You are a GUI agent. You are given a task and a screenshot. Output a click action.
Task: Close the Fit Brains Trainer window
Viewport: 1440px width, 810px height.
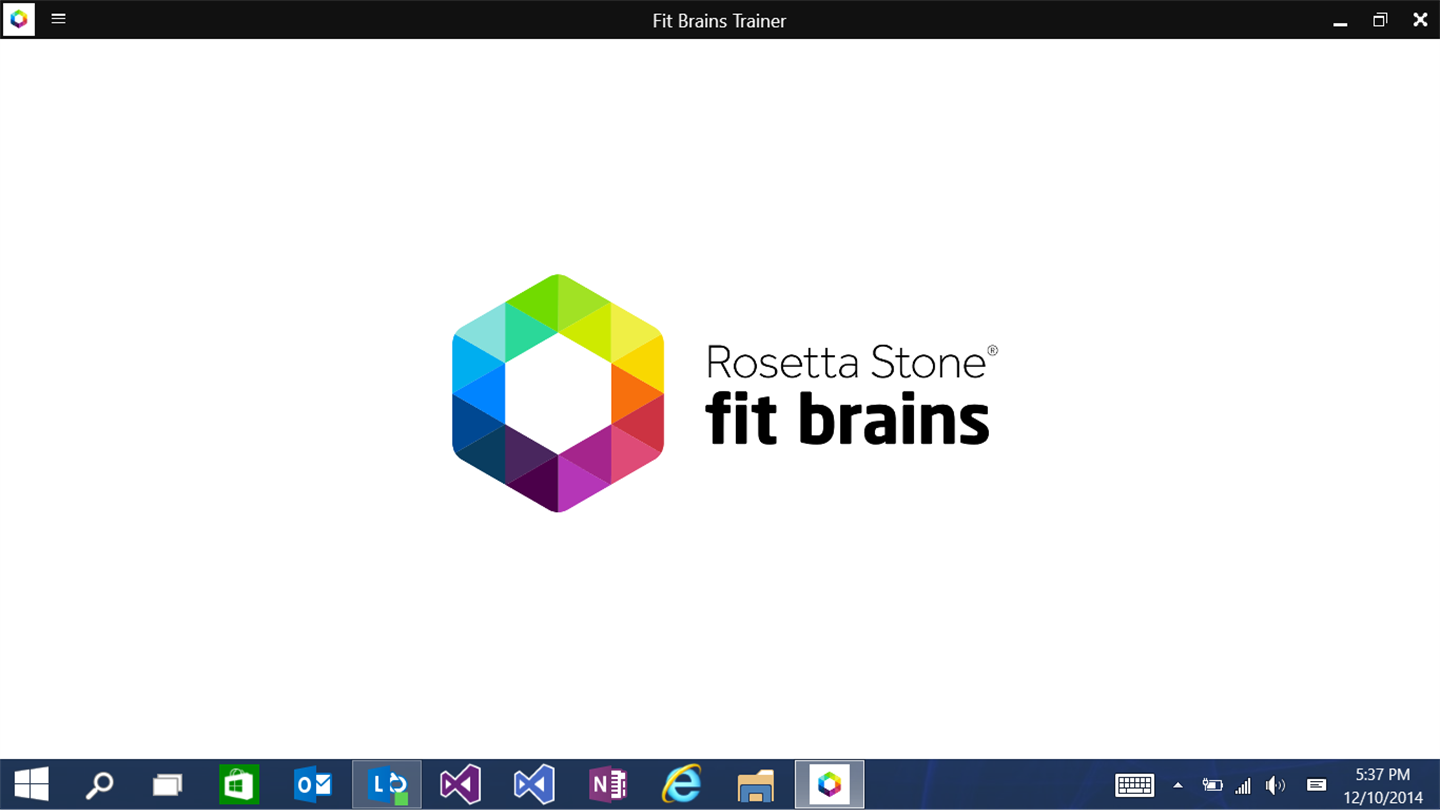tap(1420, 20)
